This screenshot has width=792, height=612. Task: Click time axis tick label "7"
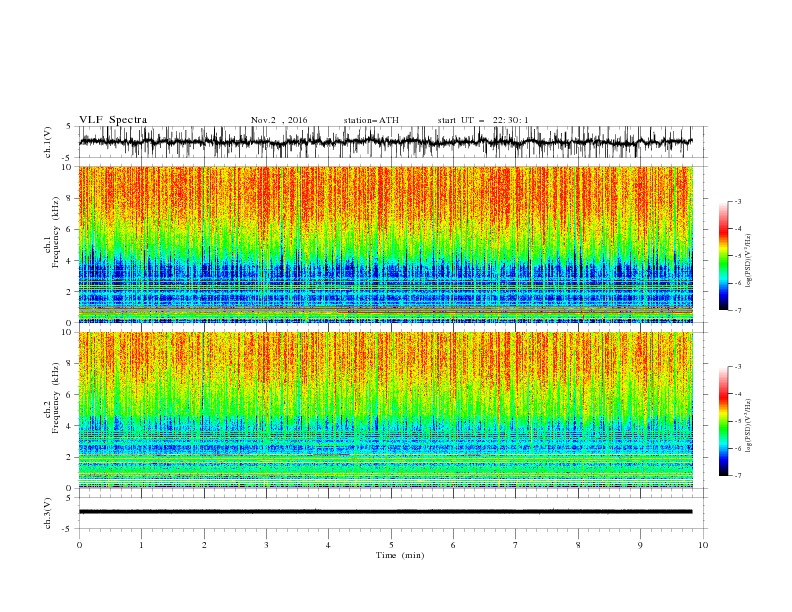click(516, 545)
